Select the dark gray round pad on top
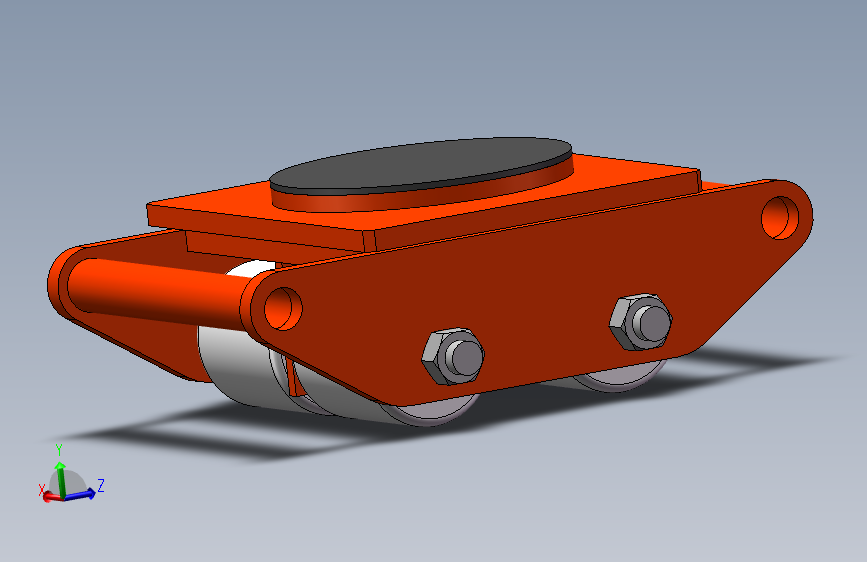Screen dimensions: 867x562 [x=421, y=165]
